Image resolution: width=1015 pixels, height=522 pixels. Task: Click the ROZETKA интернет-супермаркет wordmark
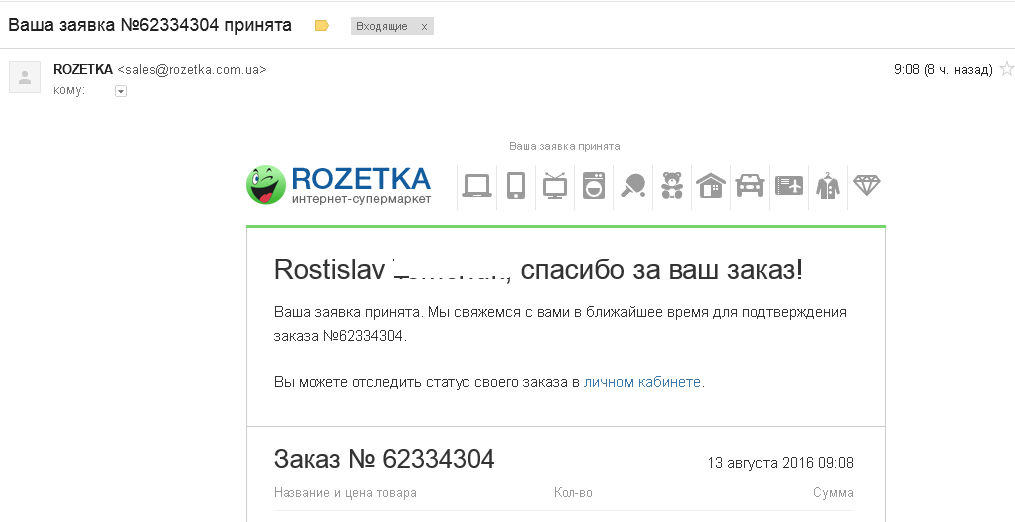361,185
